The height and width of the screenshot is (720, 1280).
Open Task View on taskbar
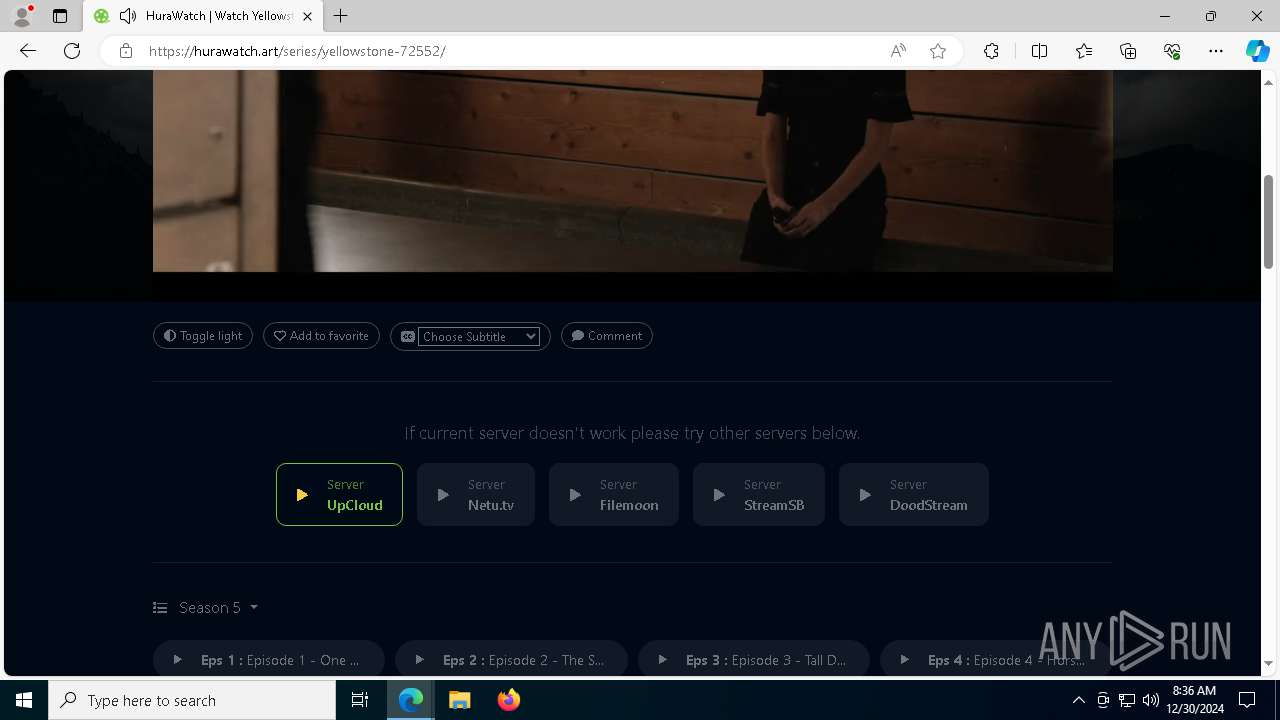click(x=360, y=700)
